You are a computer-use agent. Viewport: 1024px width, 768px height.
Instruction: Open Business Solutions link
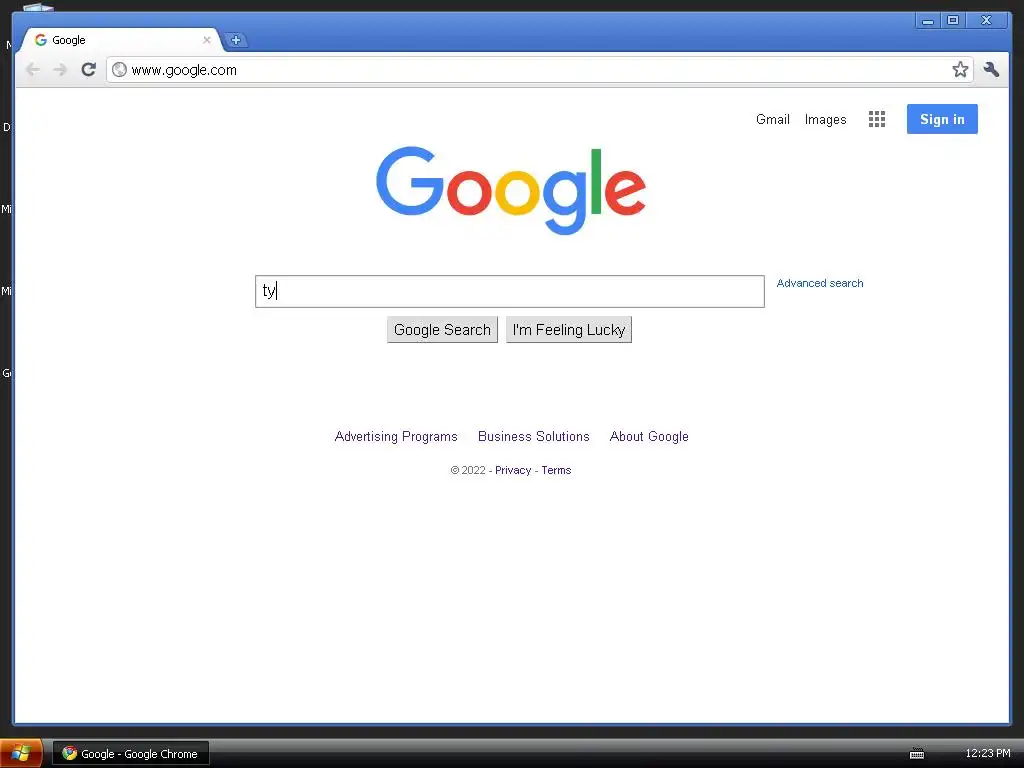pos(534,436)
